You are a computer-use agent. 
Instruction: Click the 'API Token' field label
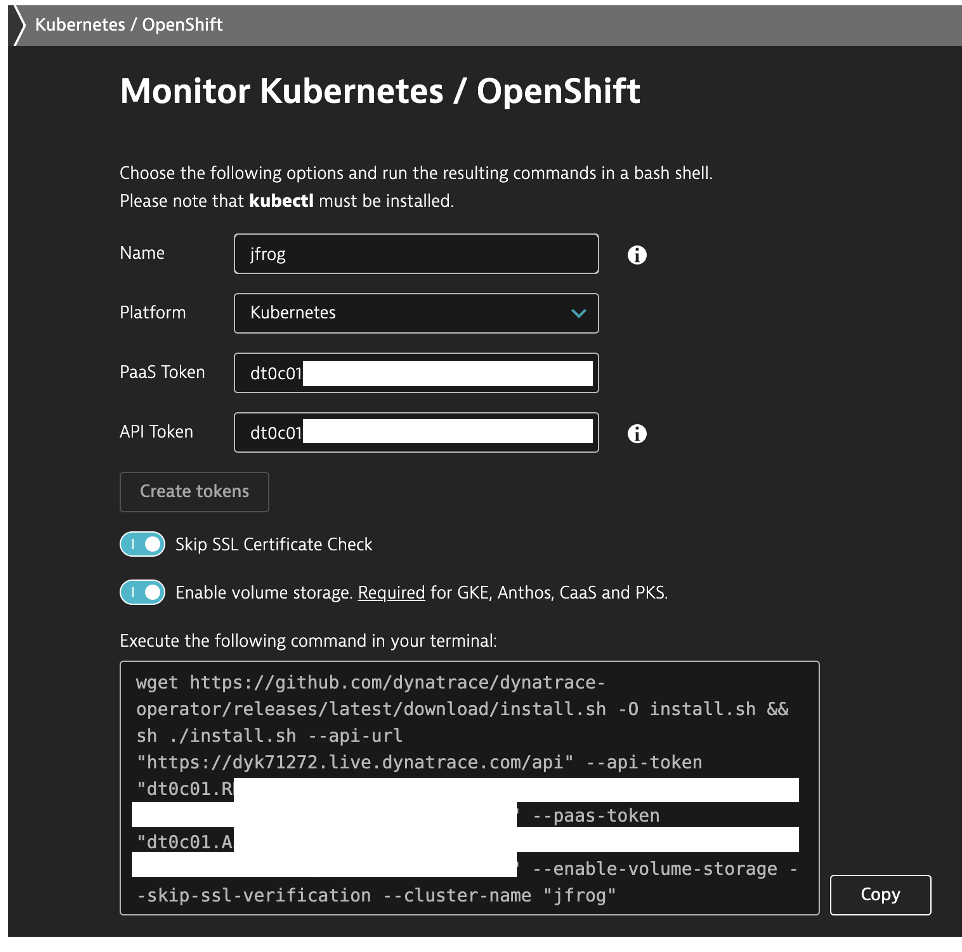click(x=156, y=431)
